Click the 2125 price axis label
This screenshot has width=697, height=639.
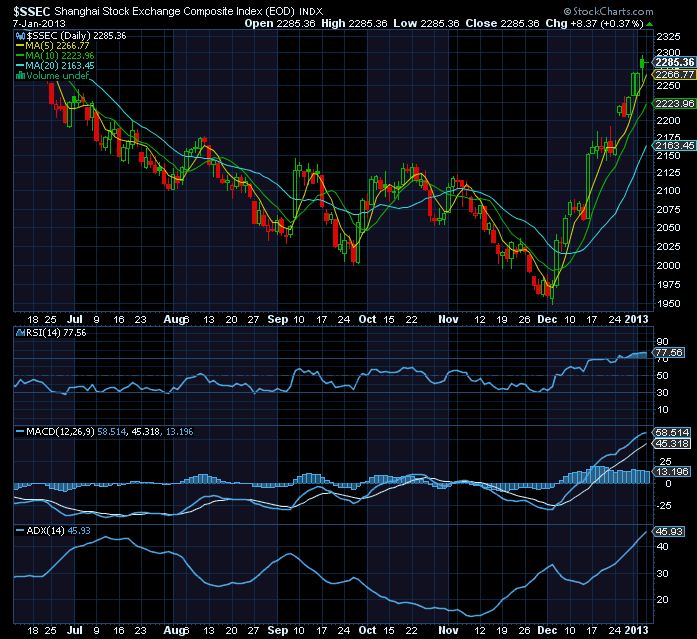point(669,172)
